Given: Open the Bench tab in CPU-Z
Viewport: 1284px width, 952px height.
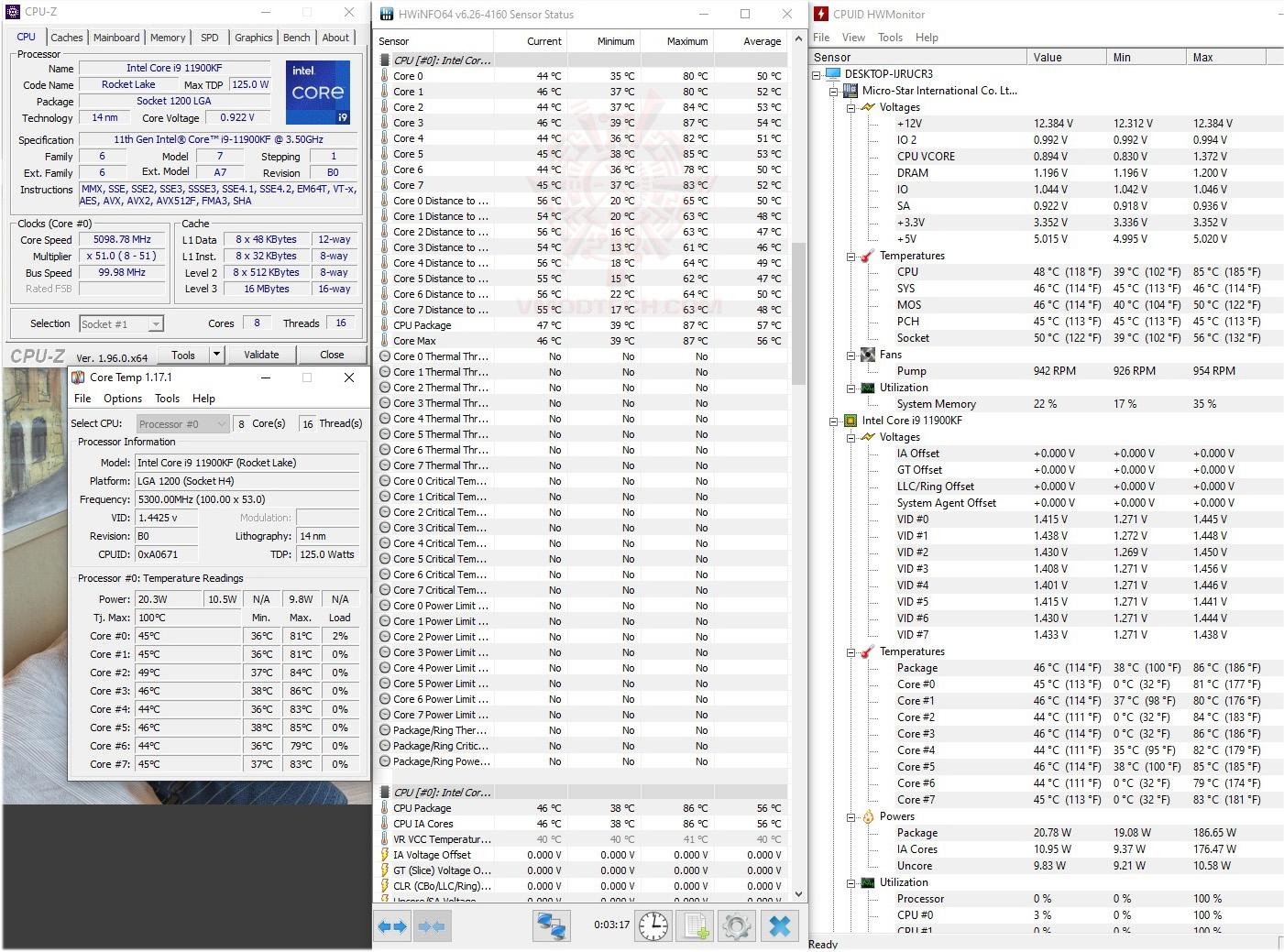Looking at the screenshot, I should 296,38.
